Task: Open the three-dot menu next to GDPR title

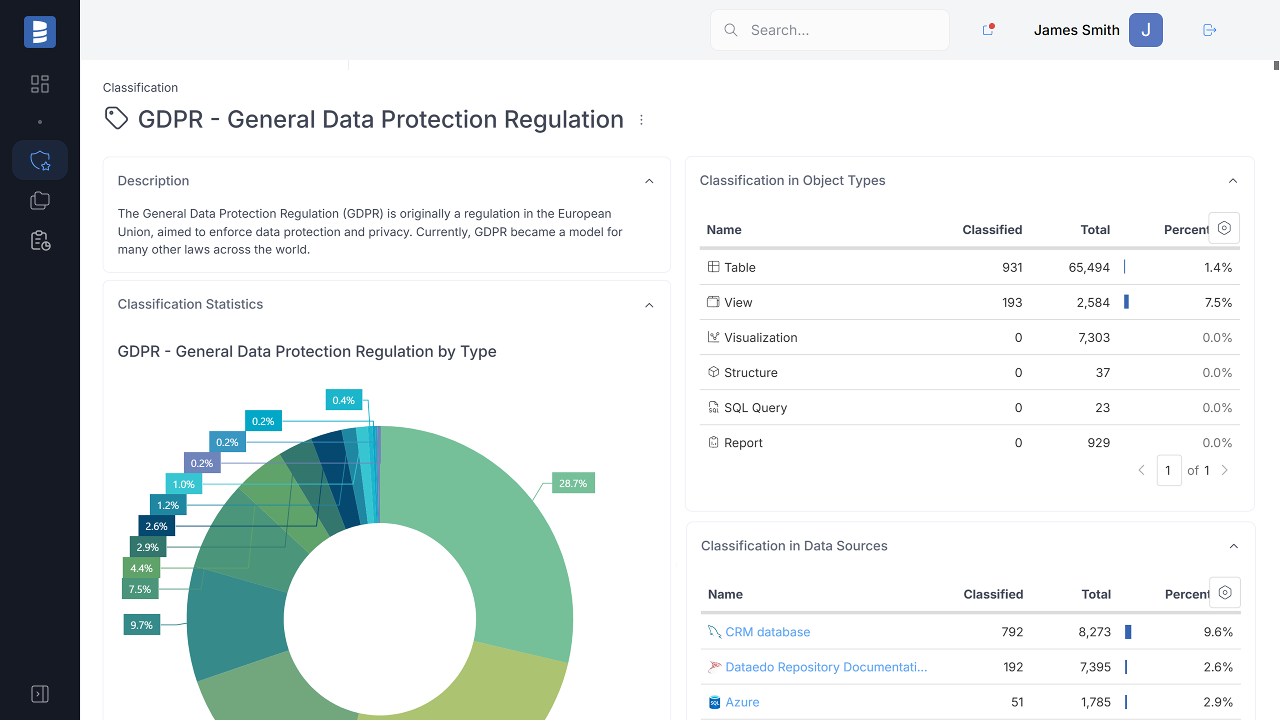Action: 641,120
